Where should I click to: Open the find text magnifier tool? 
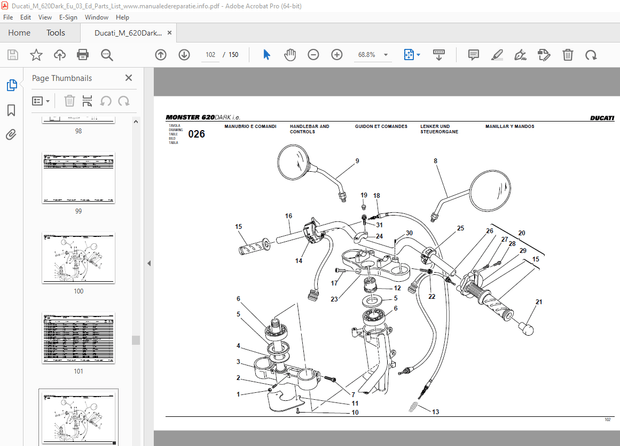point(107,55)
